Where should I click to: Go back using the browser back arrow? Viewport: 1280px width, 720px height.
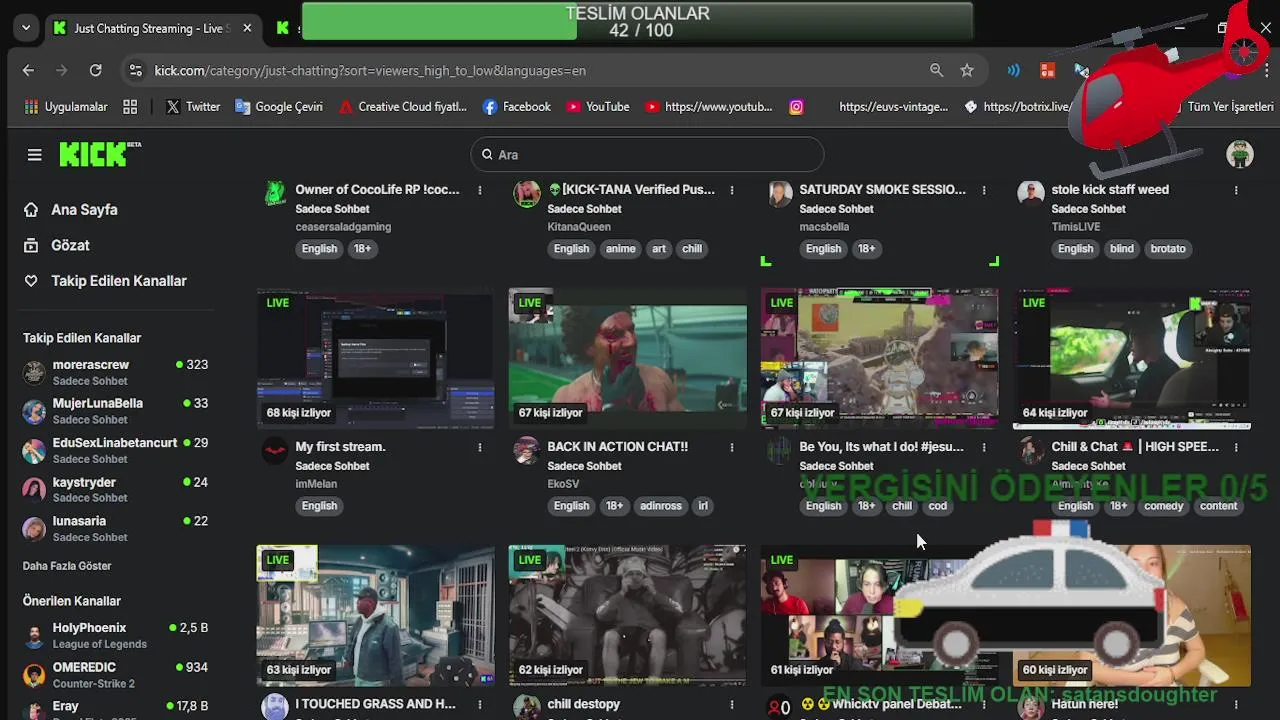(28, 70)
